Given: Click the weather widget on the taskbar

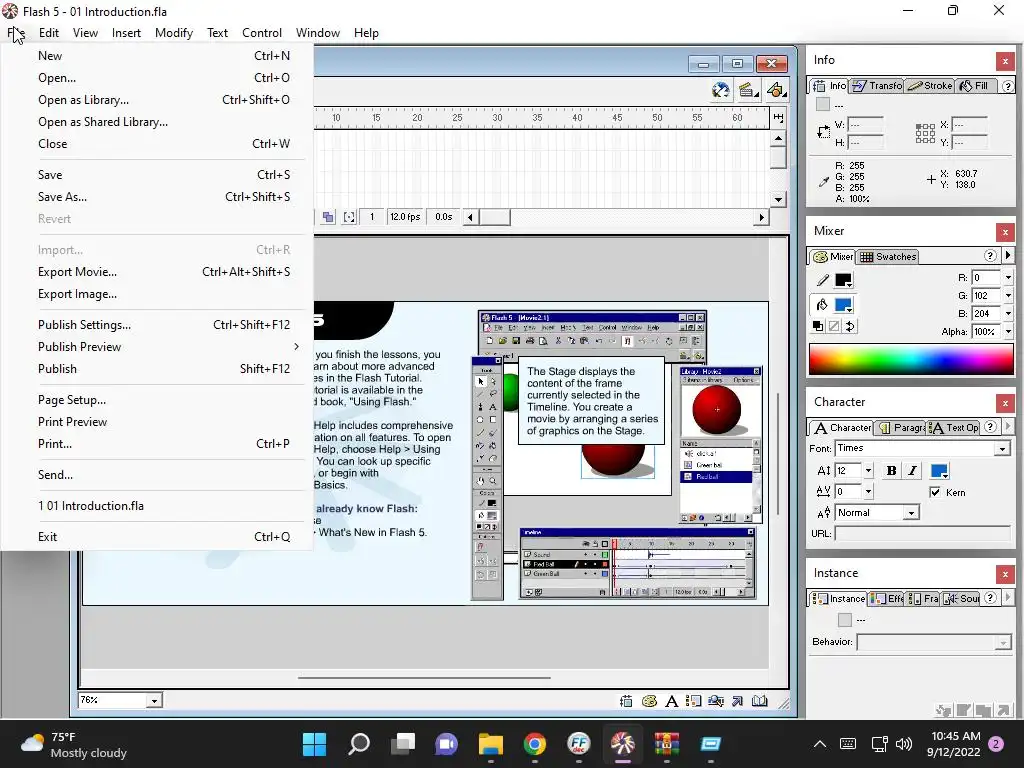Looking at the screenshot, I should pos(73,744).
